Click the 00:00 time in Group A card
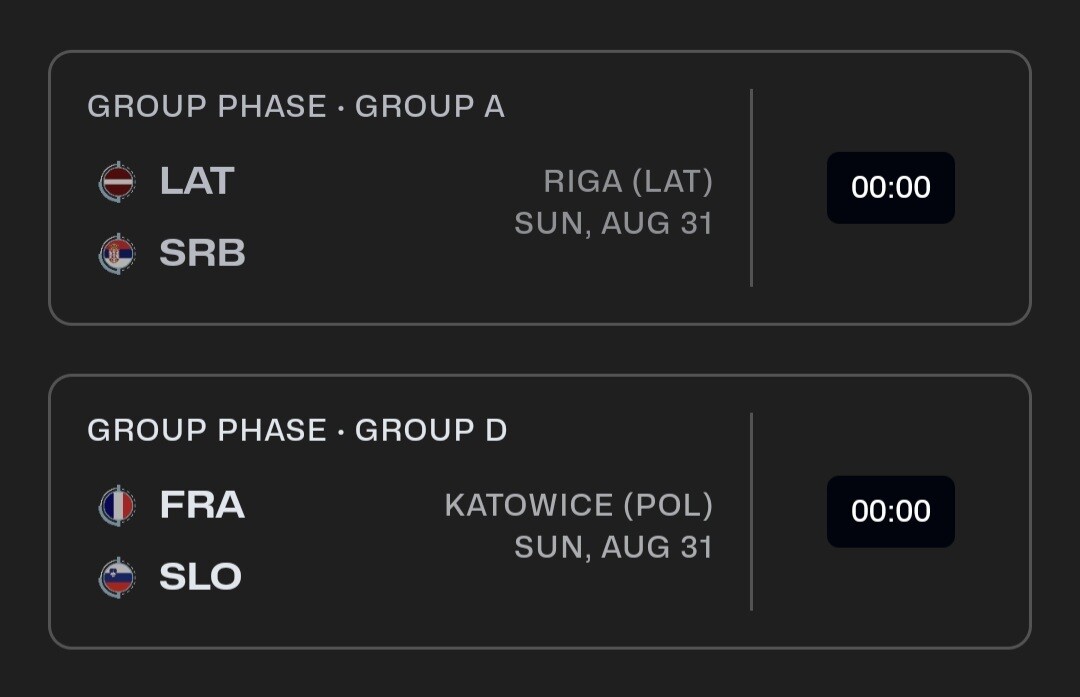The height and width of the screenshot is (697, 1080). coord(890,188)
